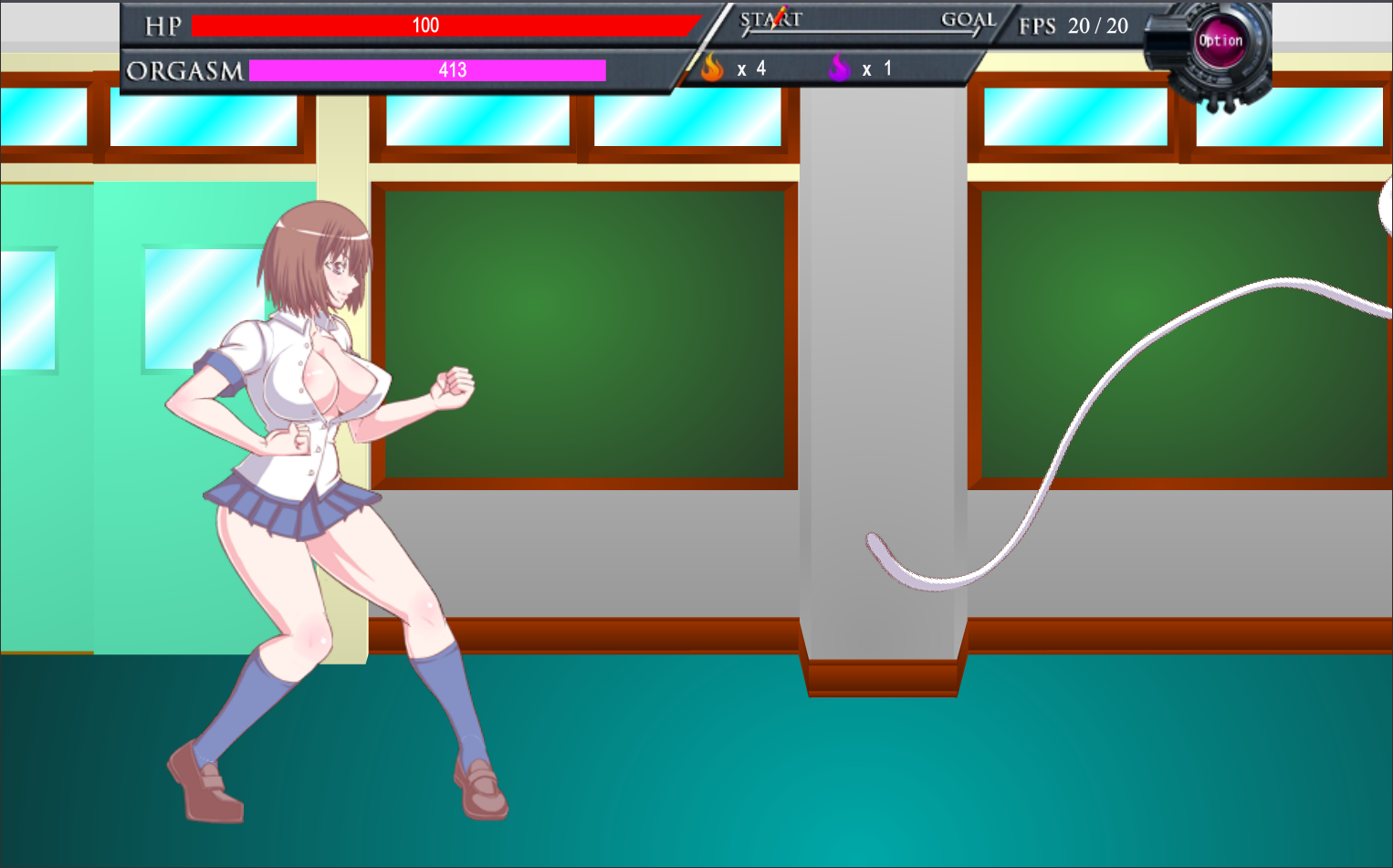Viewport: 1393px width, 868px height.
Task: Select the purple flame count x 1
Action: click(877, 68)
